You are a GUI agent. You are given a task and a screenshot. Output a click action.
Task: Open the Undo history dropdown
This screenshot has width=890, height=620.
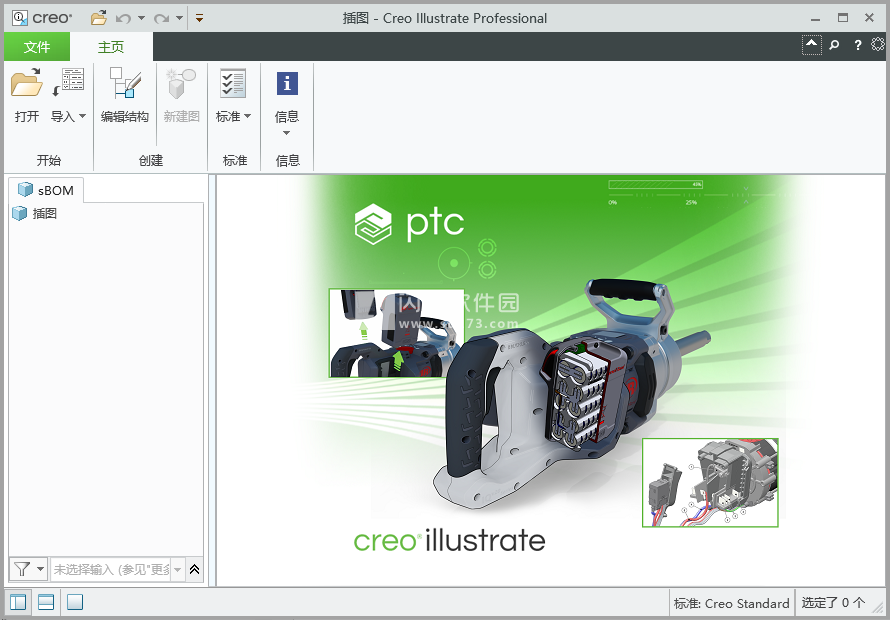click(141, 18)
